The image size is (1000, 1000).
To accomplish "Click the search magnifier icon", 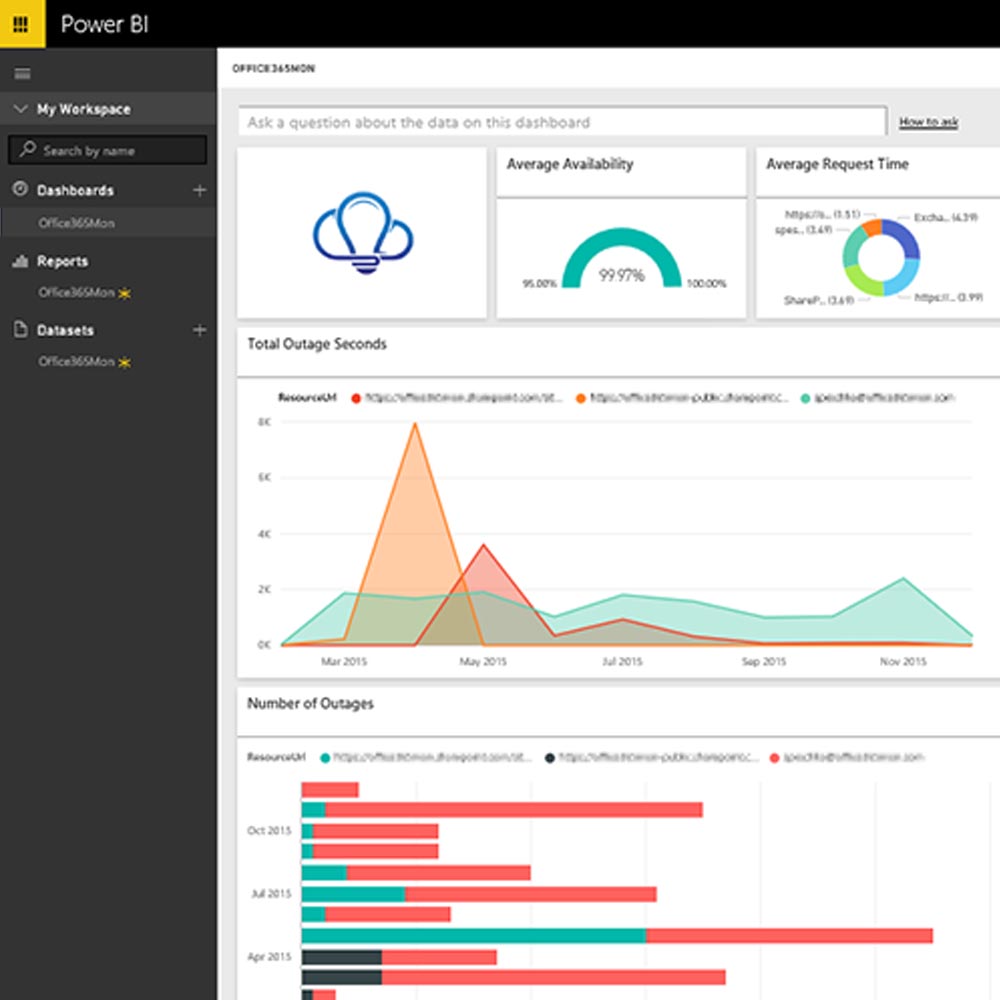I will [27, 149].
